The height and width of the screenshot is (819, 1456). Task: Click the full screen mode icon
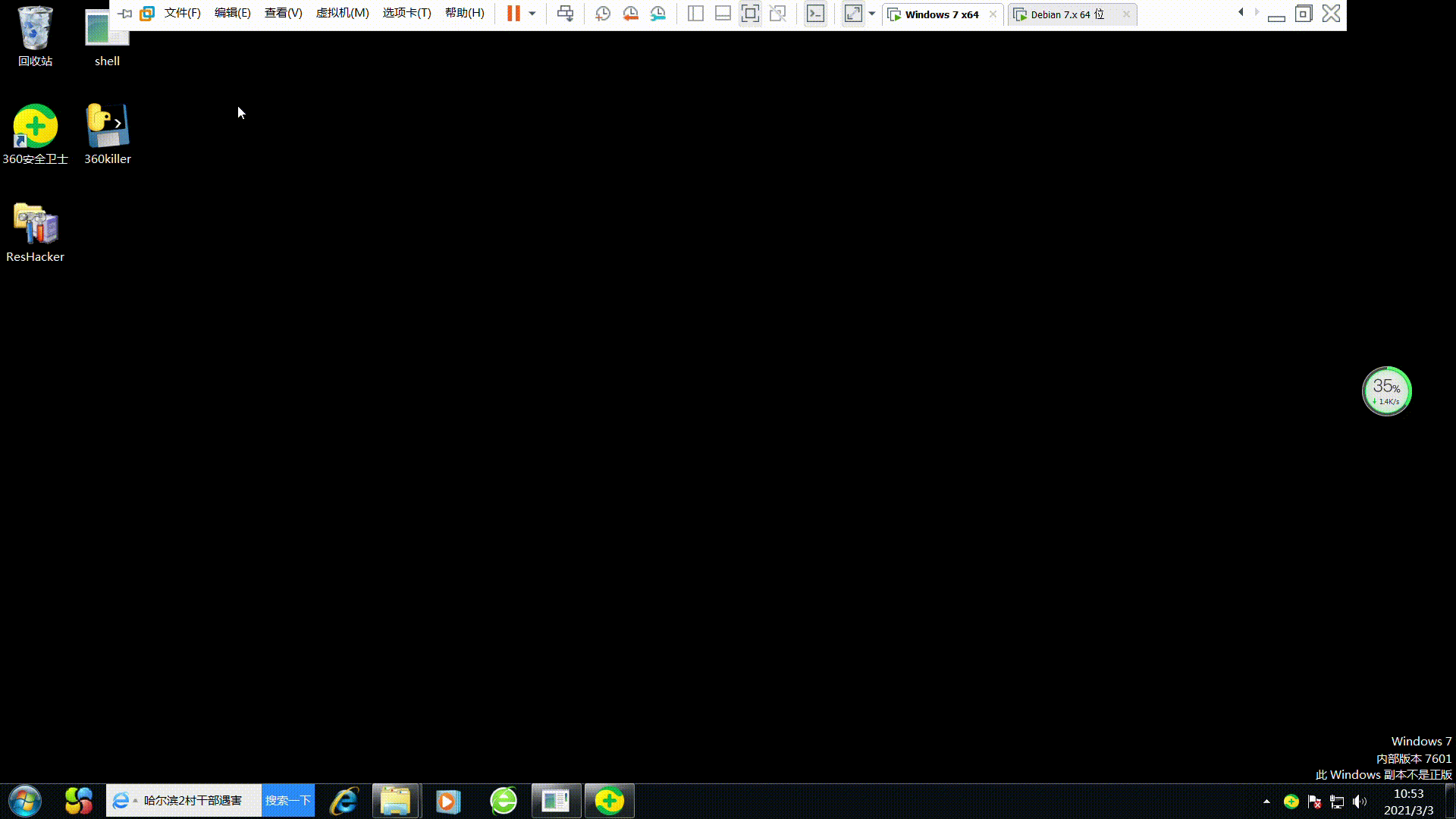750,13
